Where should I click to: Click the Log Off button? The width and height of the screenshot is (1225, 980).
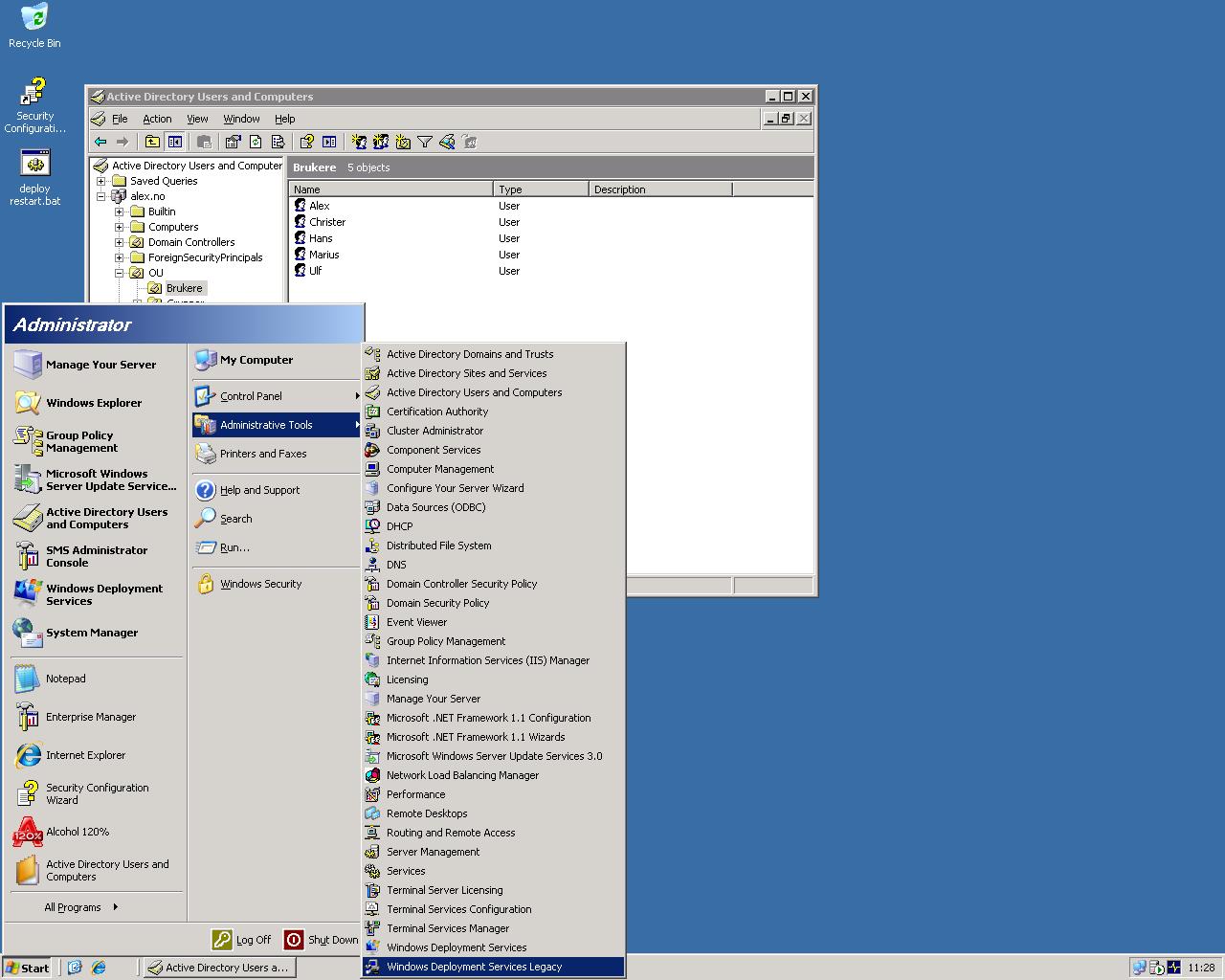(242, 940)
